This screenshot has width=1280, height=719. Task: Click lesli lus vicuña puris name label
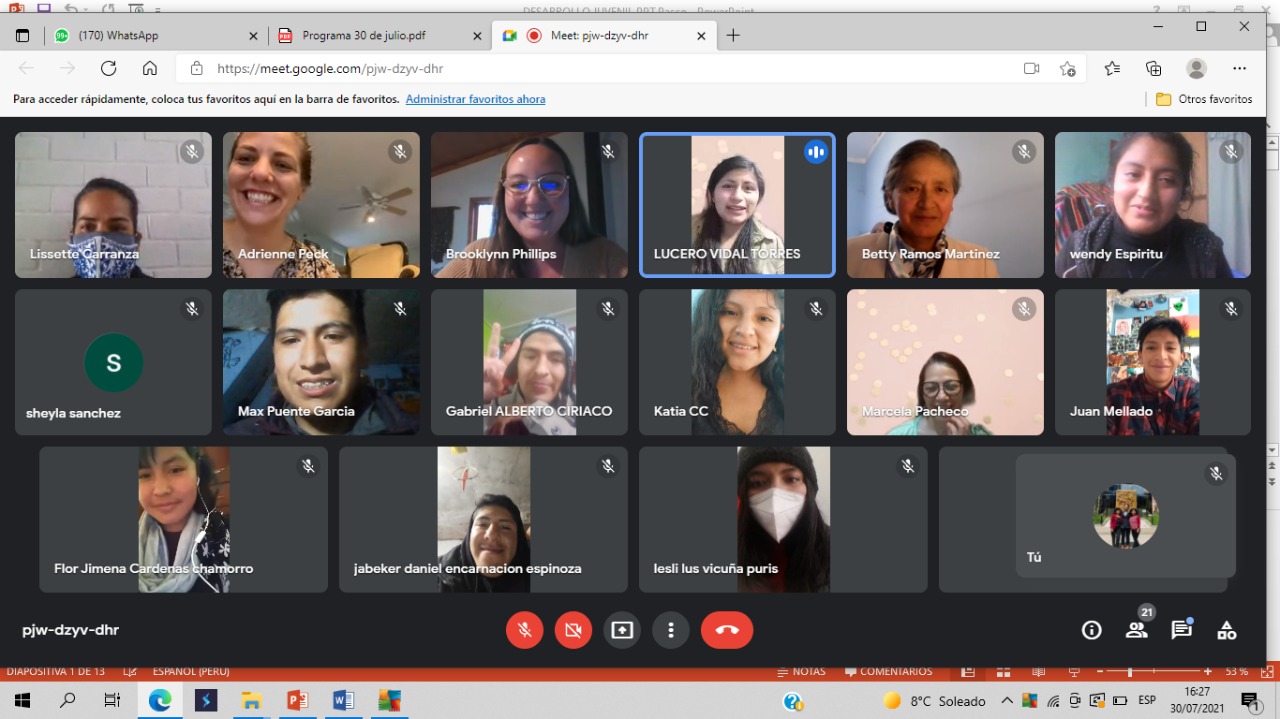pos(716,568)
